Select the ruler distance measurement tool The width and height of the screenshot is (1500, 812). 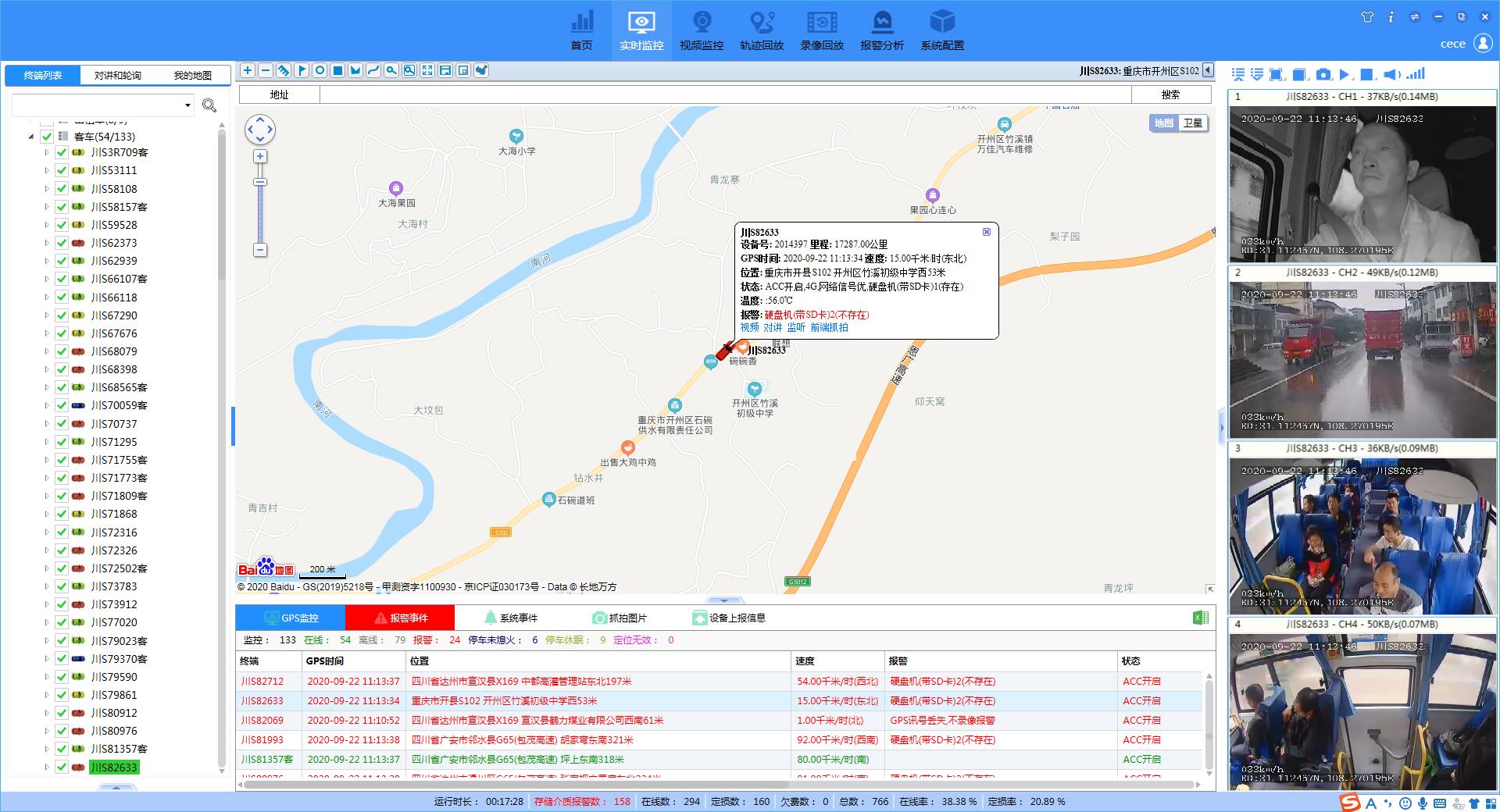coord(284,70)
